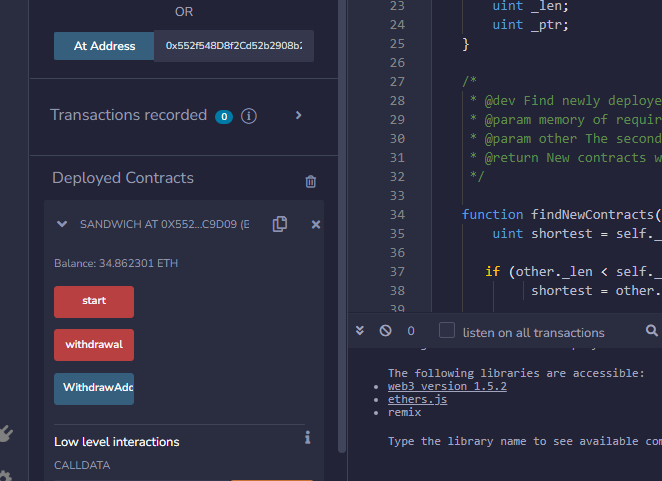Click line number 37 in gutter

point(397,272)
